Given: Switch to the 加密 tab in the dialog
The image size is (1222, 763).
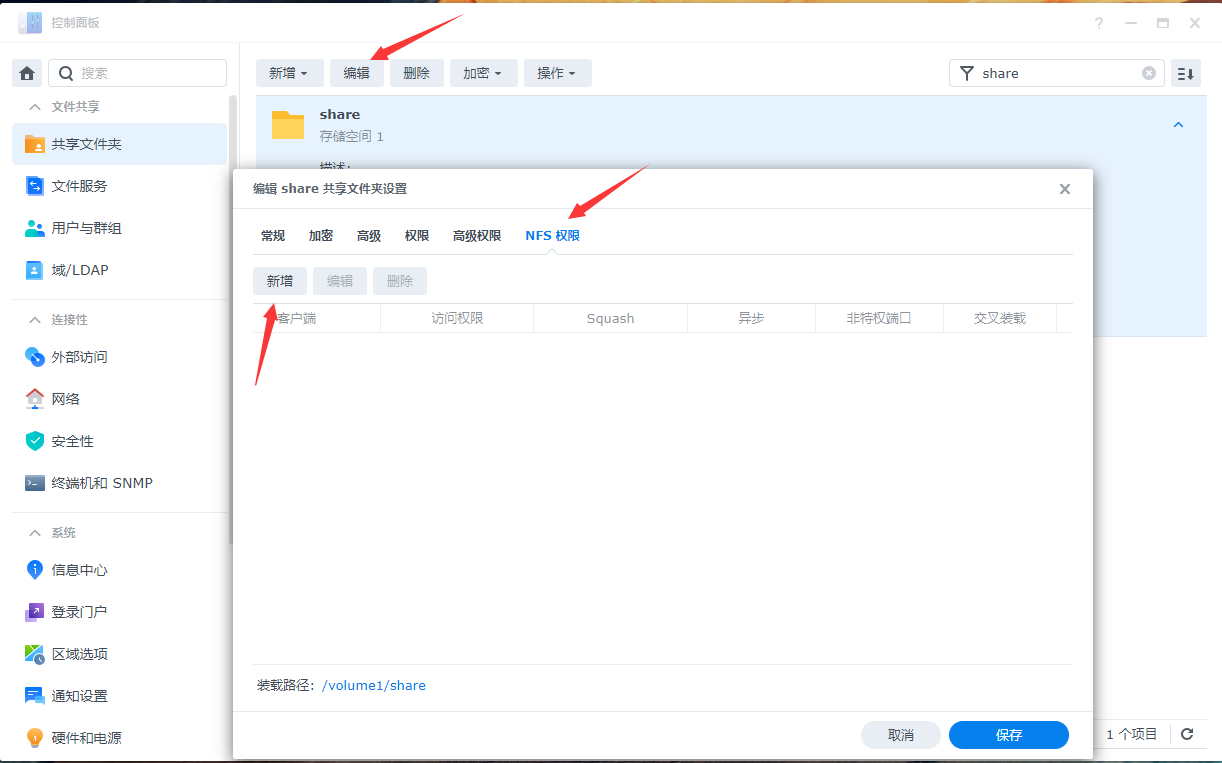Looking at the screenshot, I should pos(321,236).
